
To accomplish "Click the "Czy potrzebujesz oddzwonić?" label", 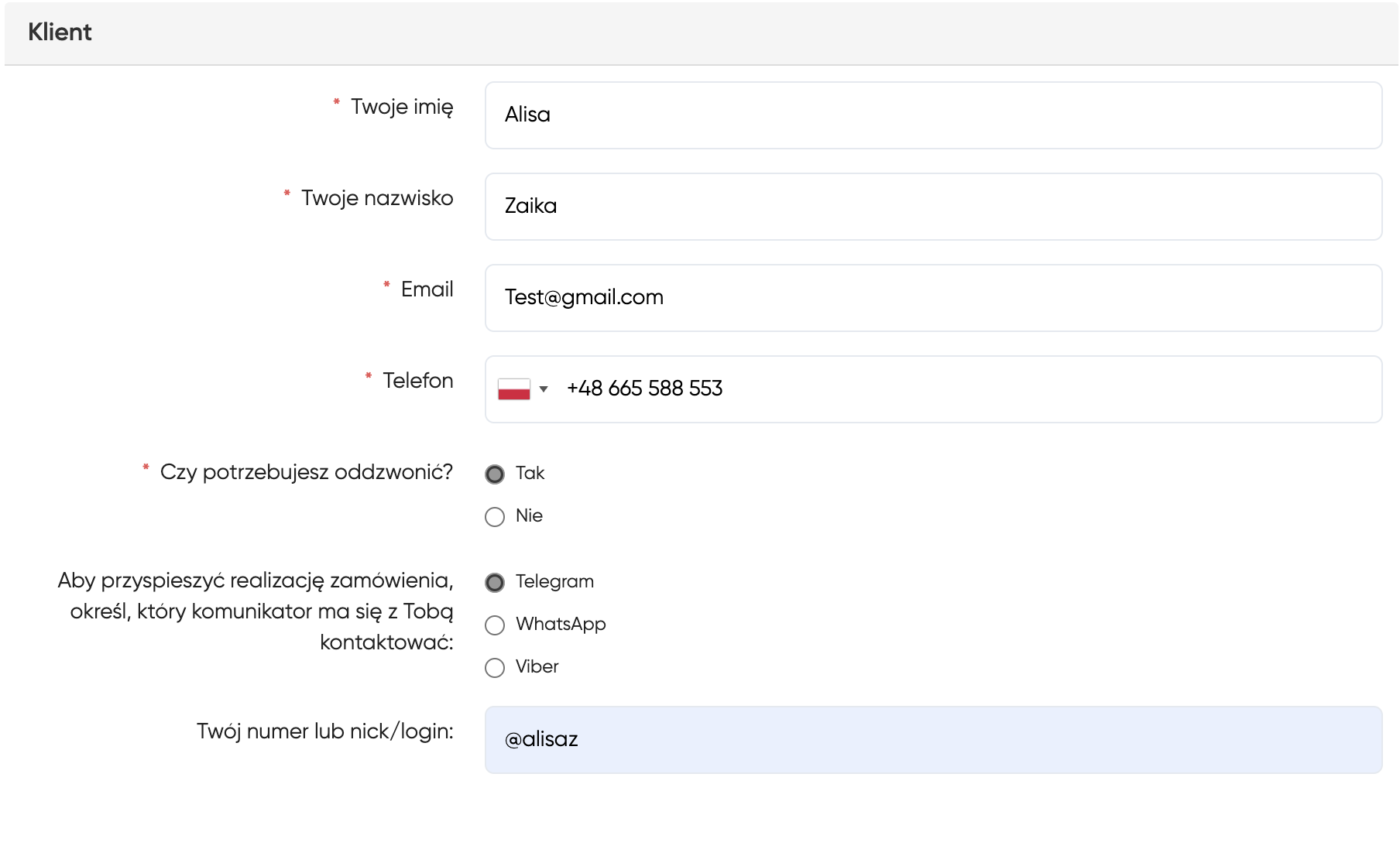I will (306, 472).
